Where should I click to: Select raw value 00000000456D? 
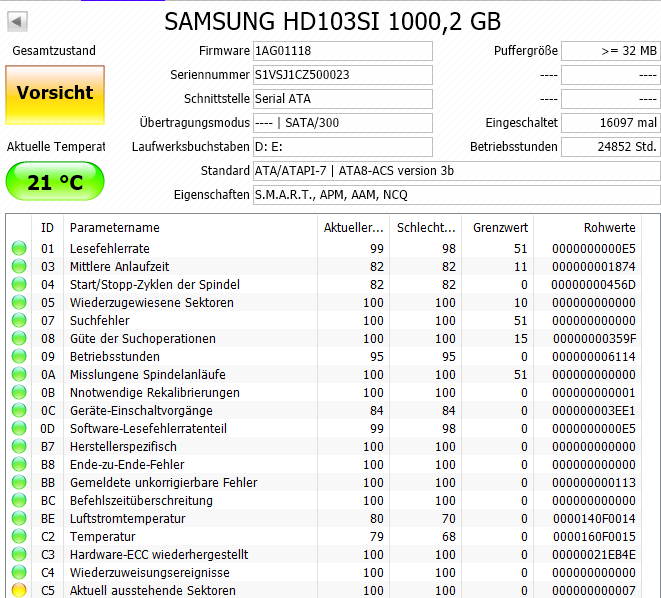(x=593, y=285)
